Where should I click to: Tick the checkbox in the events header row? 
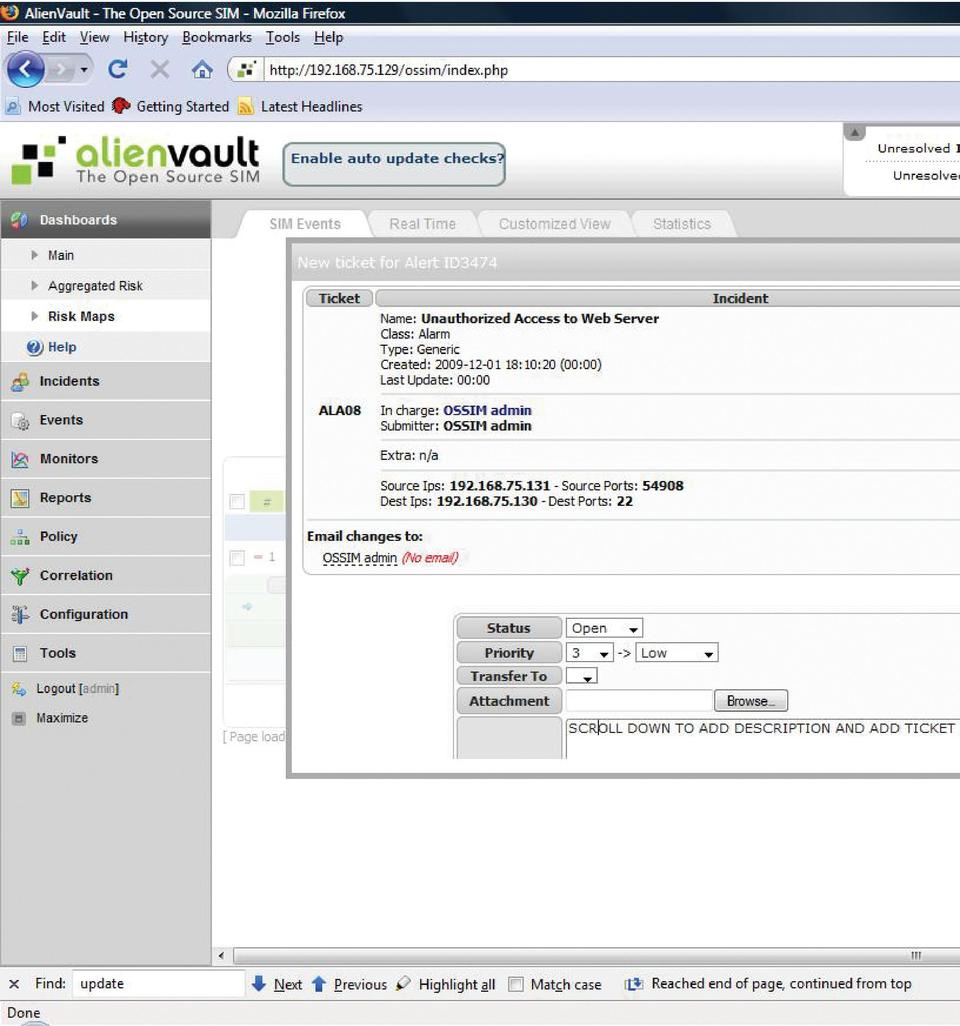click(237, 501)
